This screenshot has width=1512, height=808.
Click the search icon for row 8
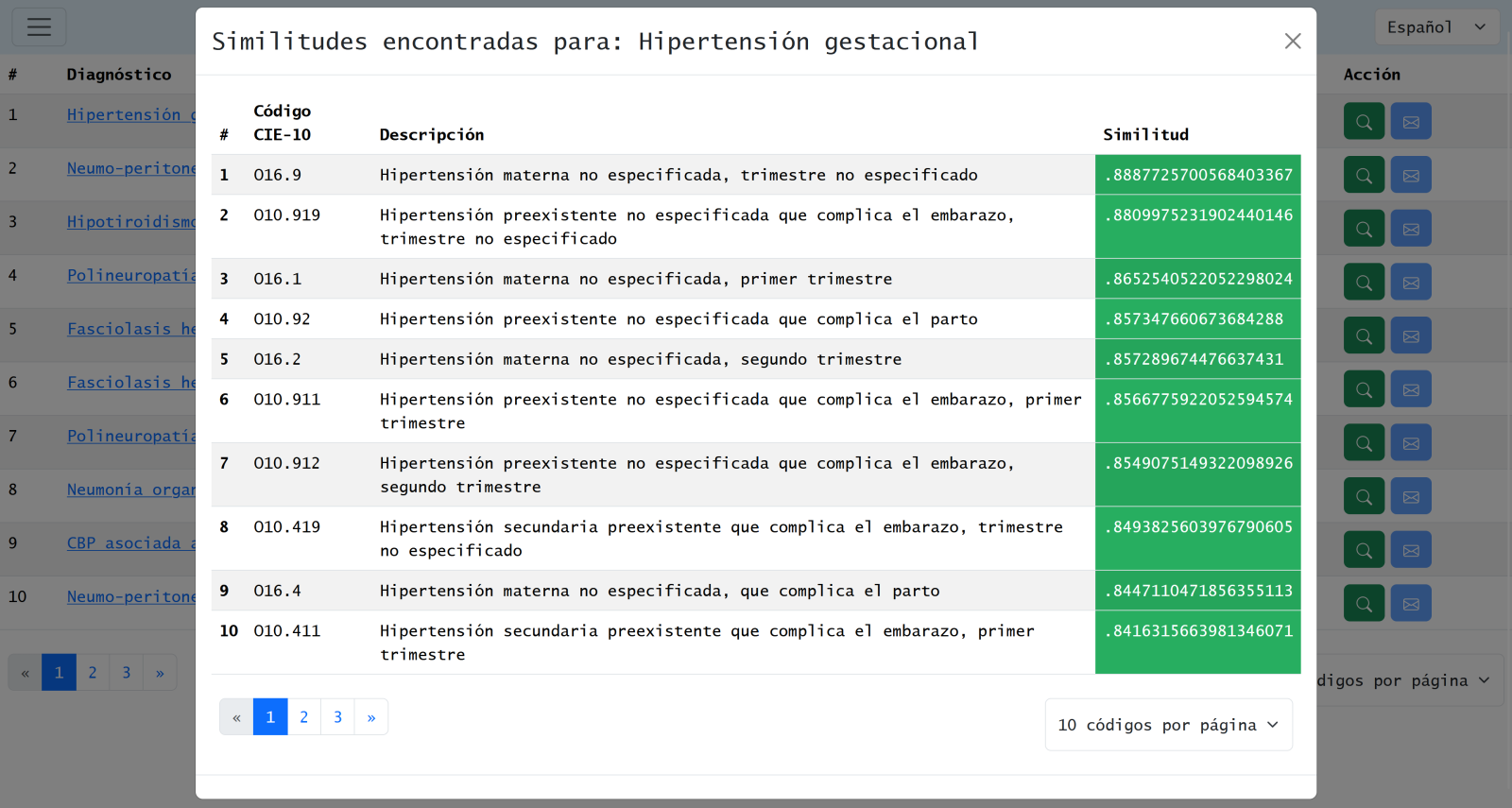[1364, 497]
